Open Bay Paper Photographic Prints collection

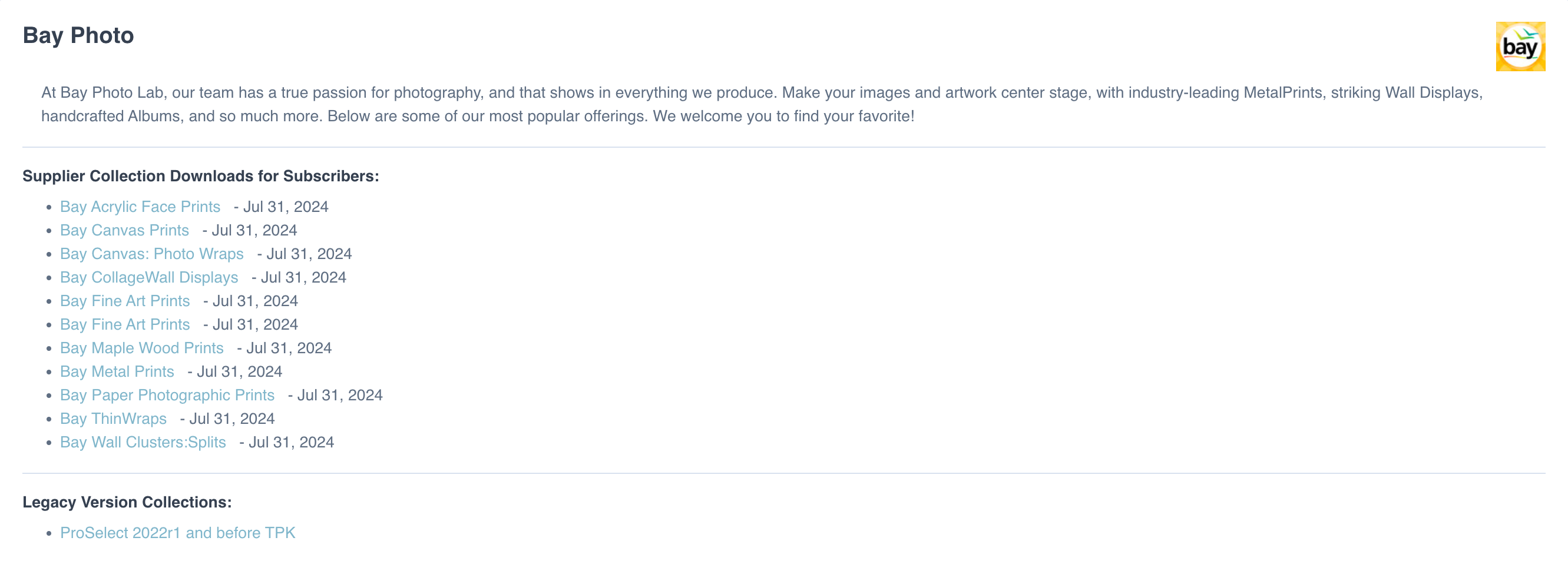coord(167,396)
